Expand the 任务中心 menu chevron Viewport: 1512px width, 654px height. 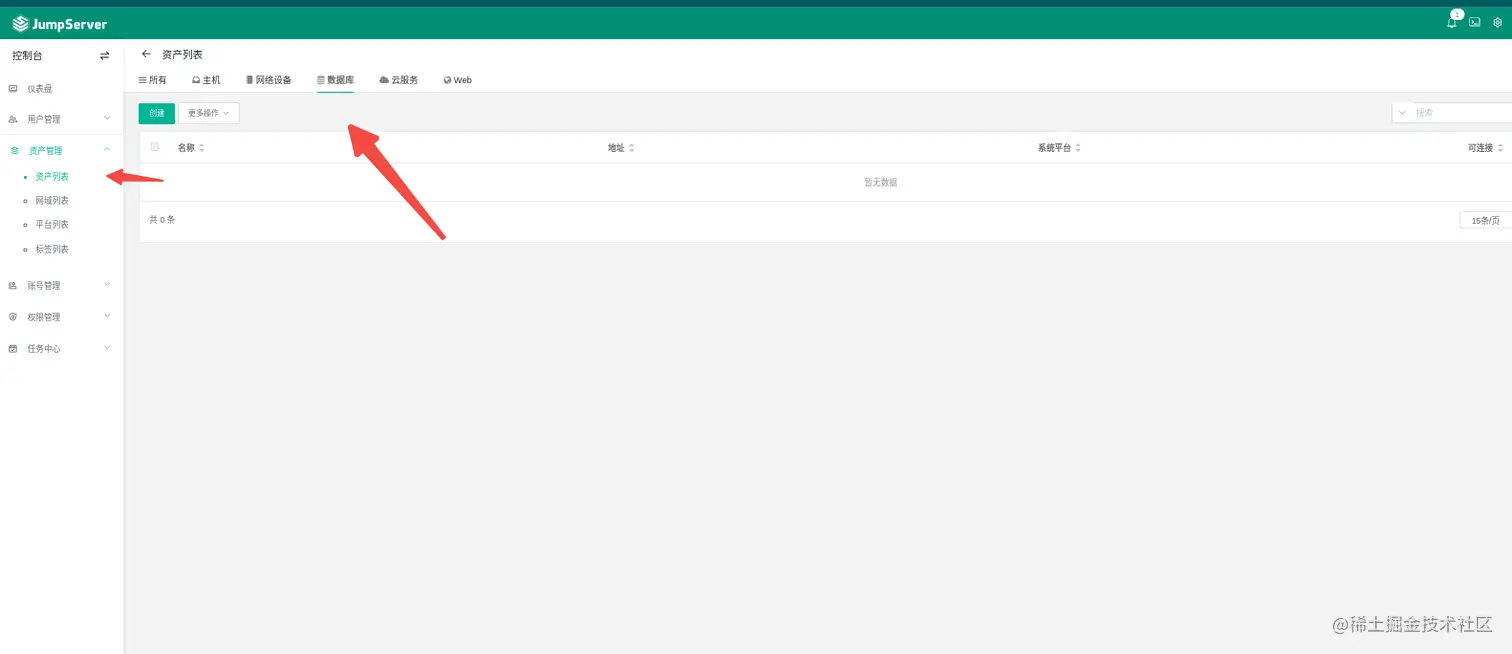pos(107,348)
